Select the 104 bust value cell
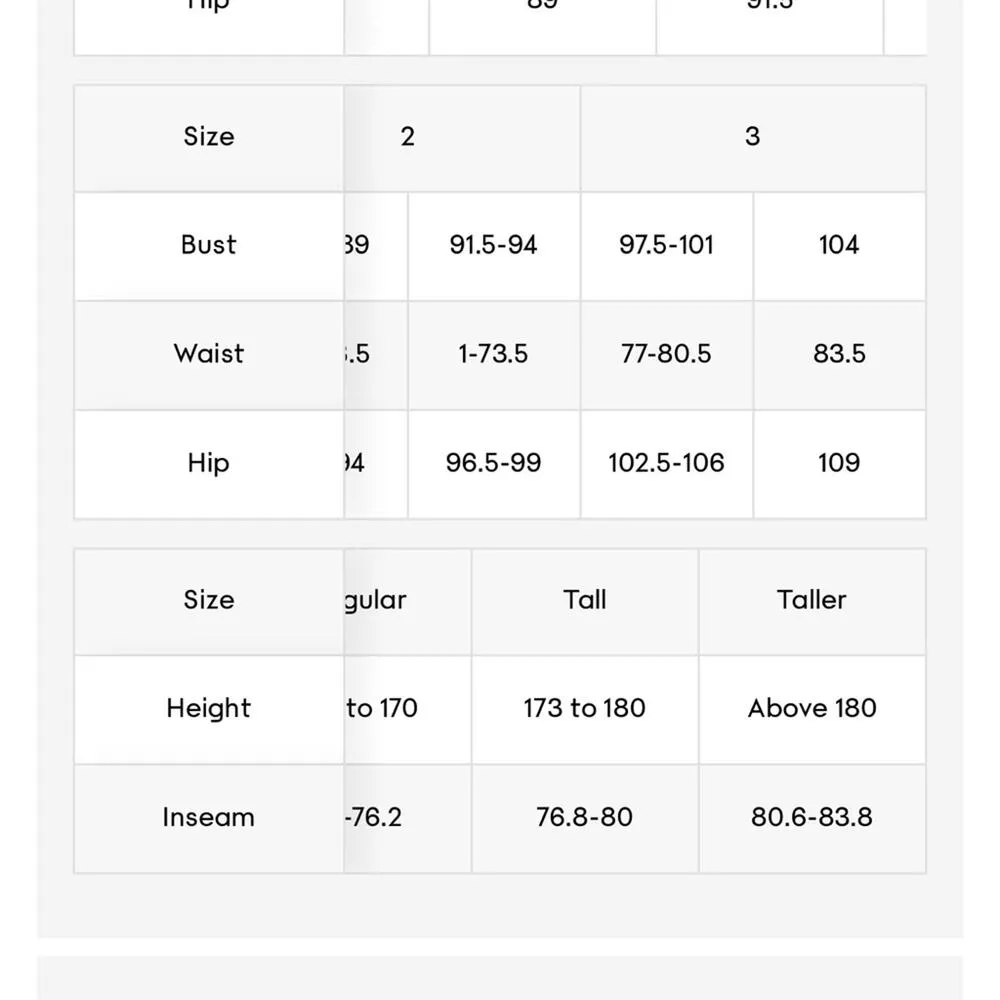Screen dimensions: 1000x1000 click(838, 245)
